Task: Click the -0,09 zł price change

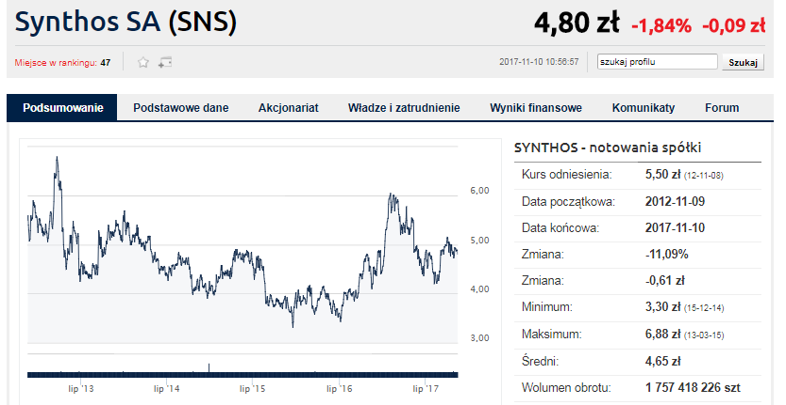Action: coord(734,26)
